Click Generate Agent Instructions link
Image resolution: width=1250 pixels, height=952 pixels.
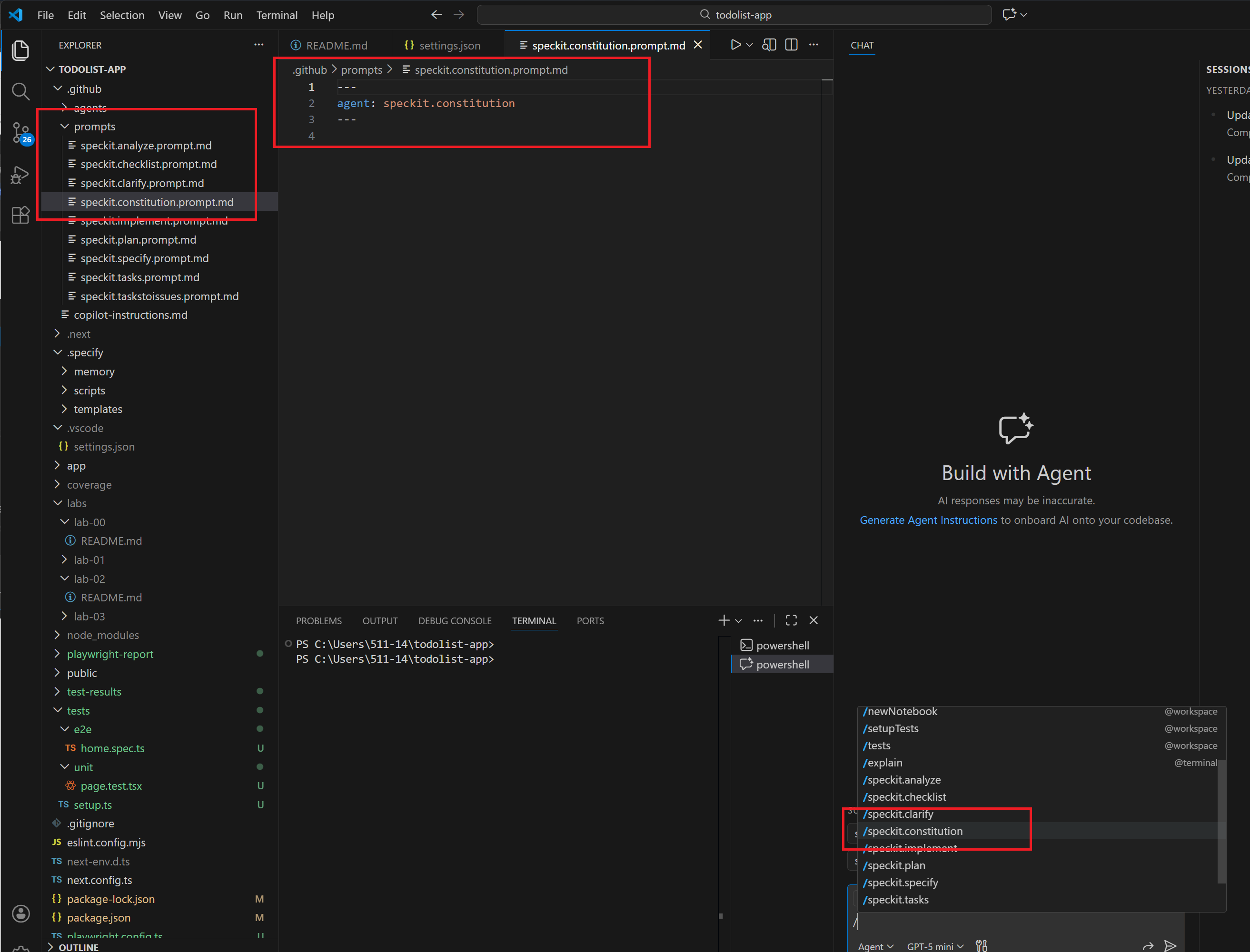tap(928, 520)
